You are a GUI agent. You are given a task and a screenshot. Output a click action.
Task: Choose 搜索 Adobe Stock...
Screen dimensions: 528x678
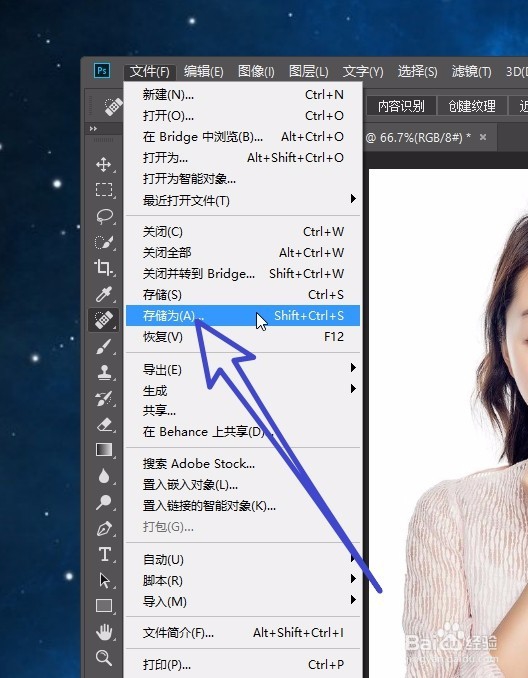click(243, 464)
